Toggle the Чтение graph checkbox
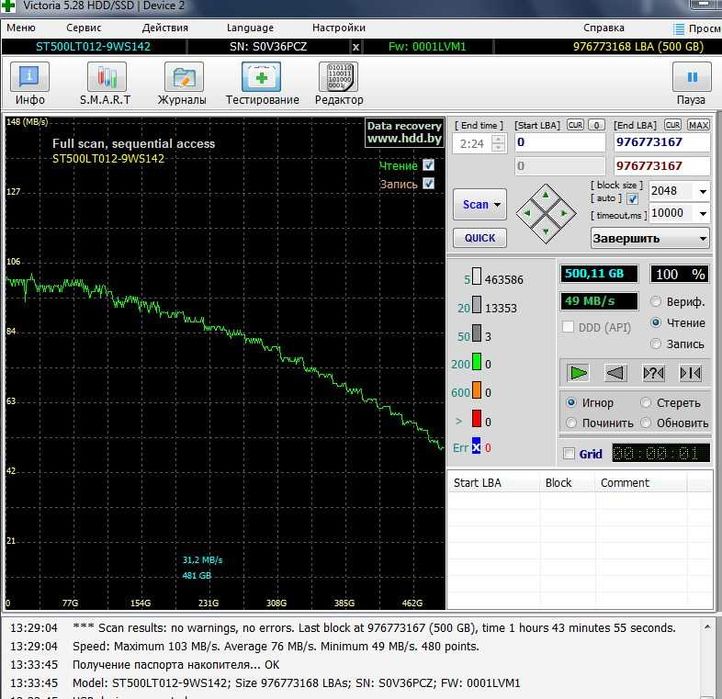The width and height of the screenshot is (722, 699). [x=428, y=165]
